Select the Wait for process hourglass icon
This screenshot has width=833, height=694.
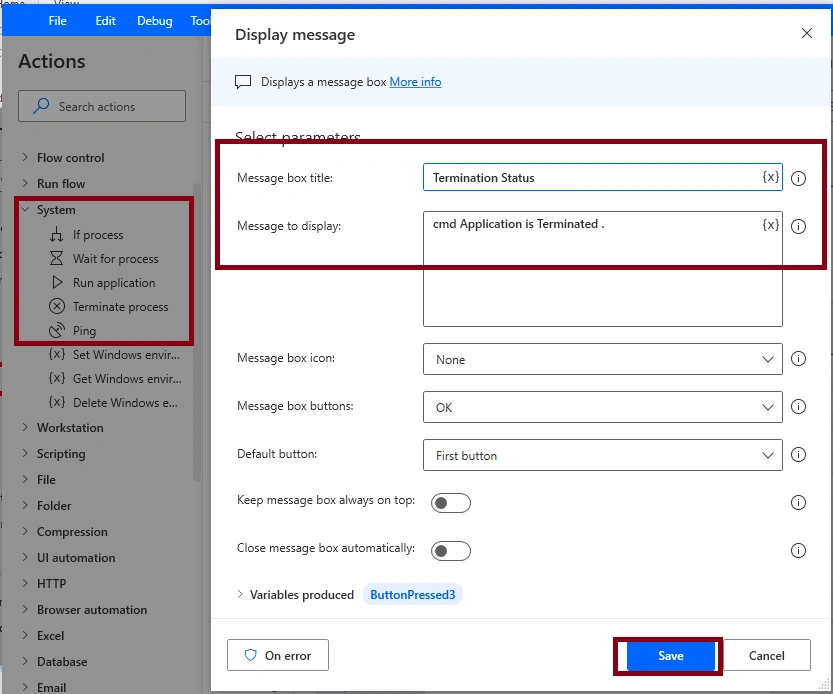[56, 258]
